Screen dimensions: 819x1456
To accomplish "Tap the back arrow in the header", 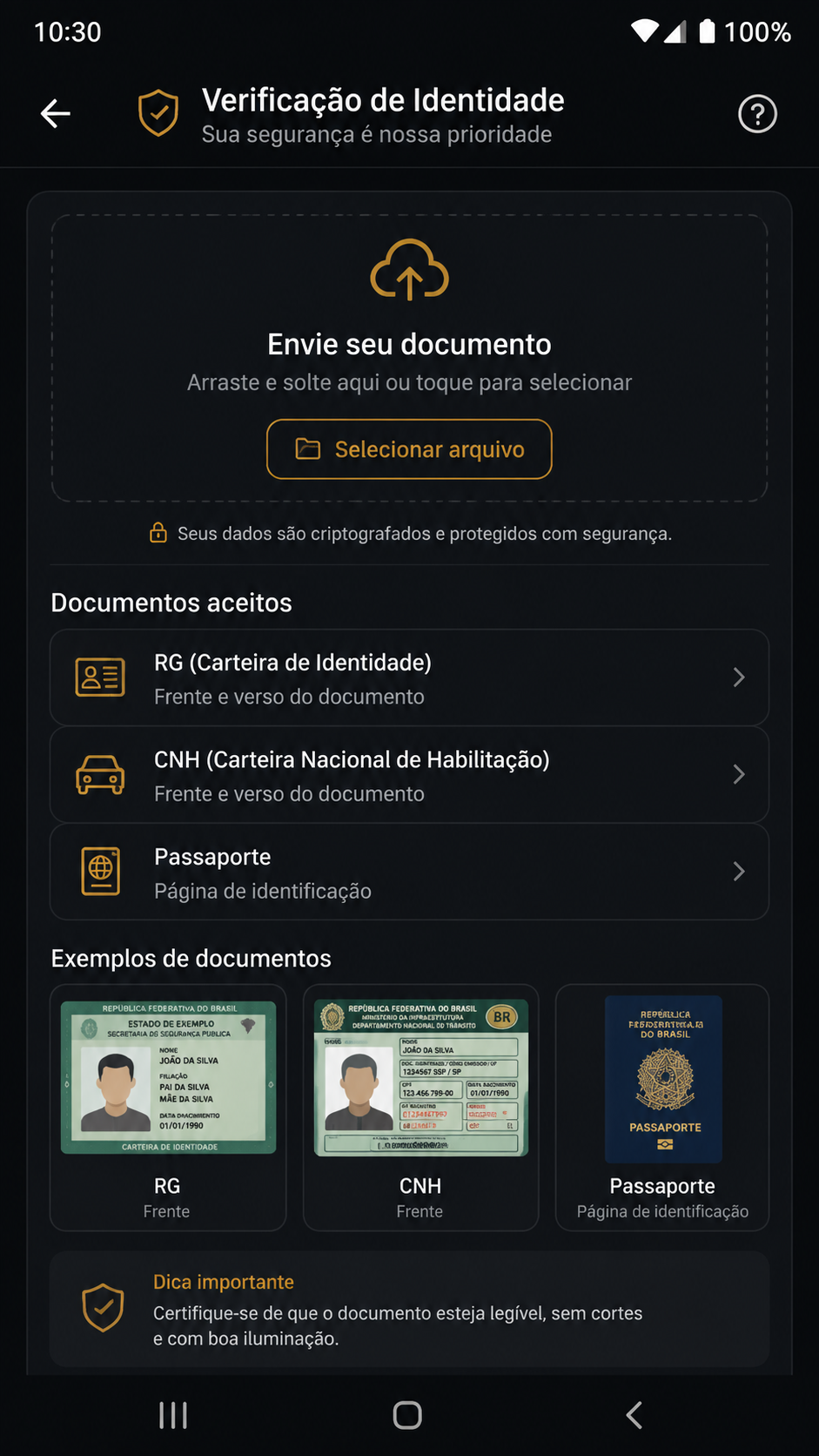I will point(55,113).
